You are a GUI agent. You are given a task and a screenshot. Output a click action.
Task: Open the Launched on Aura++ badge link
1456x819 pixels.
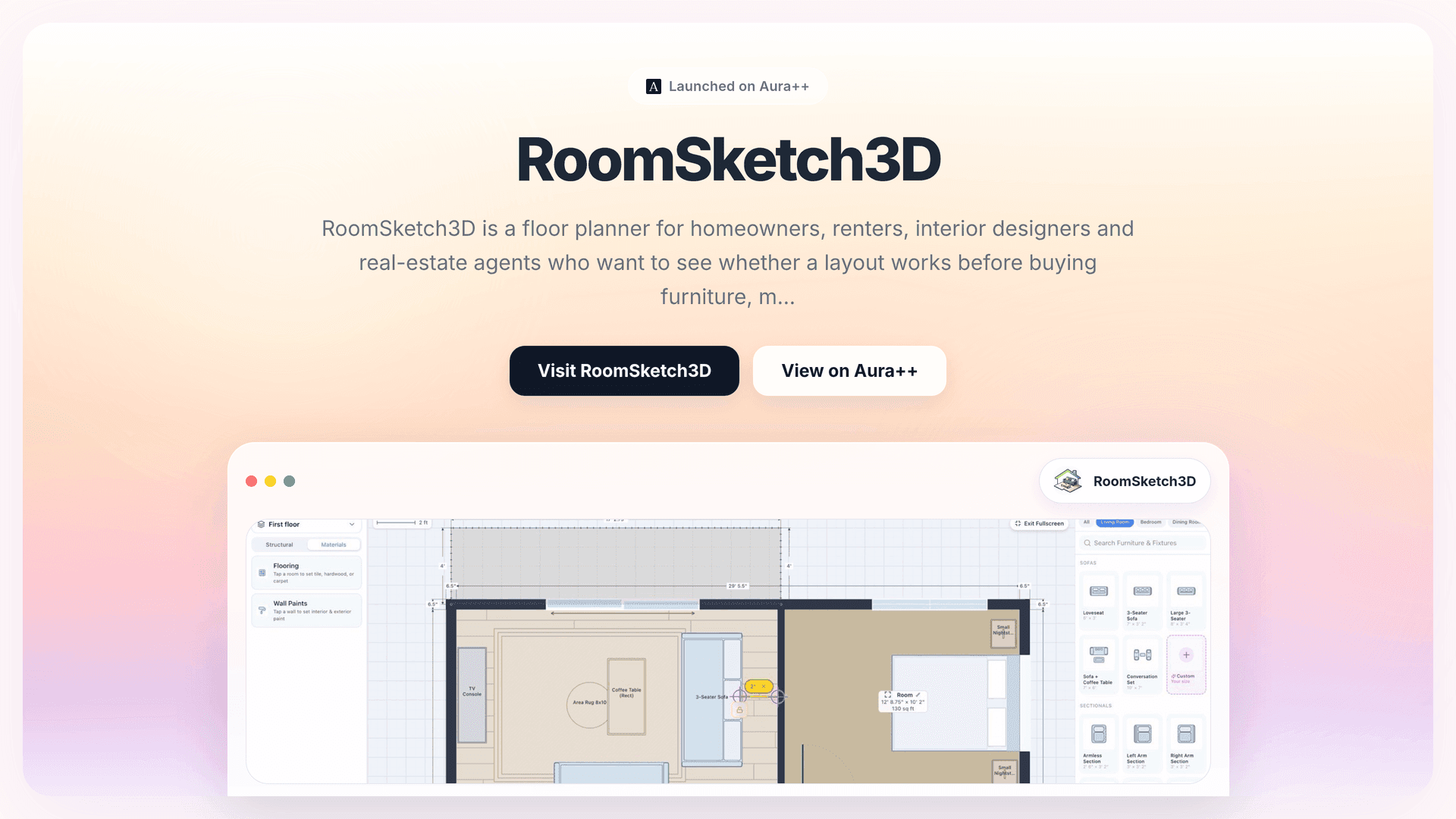click(728, 86)
